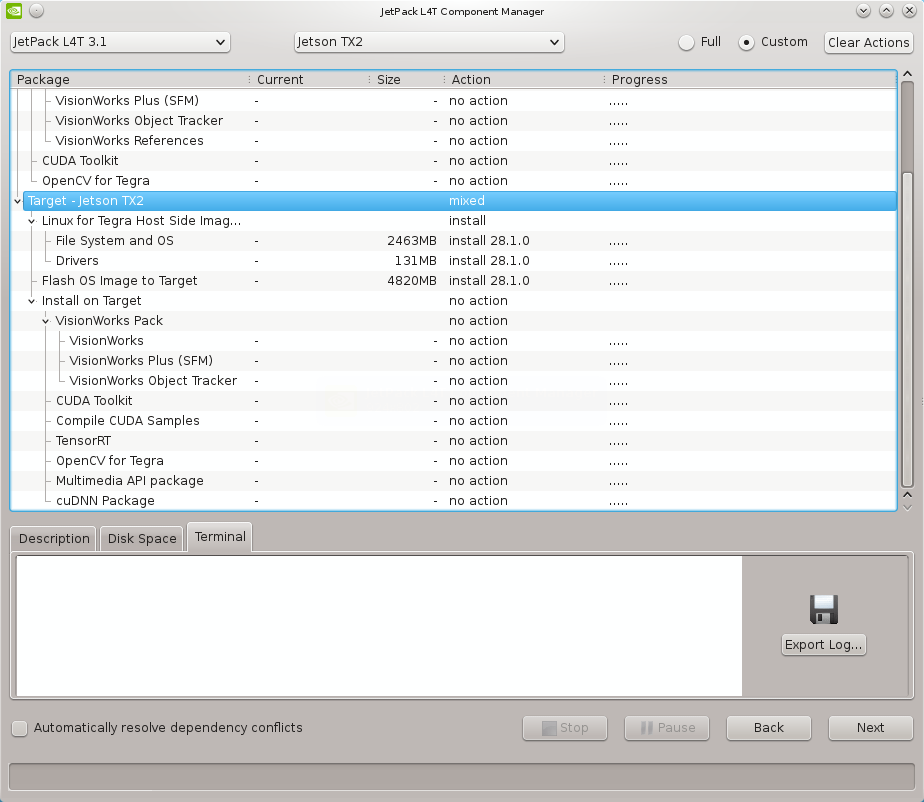Click the title bar roll-down arrow button
This screenshot has width=924, height=802.
tap(863, 11)
